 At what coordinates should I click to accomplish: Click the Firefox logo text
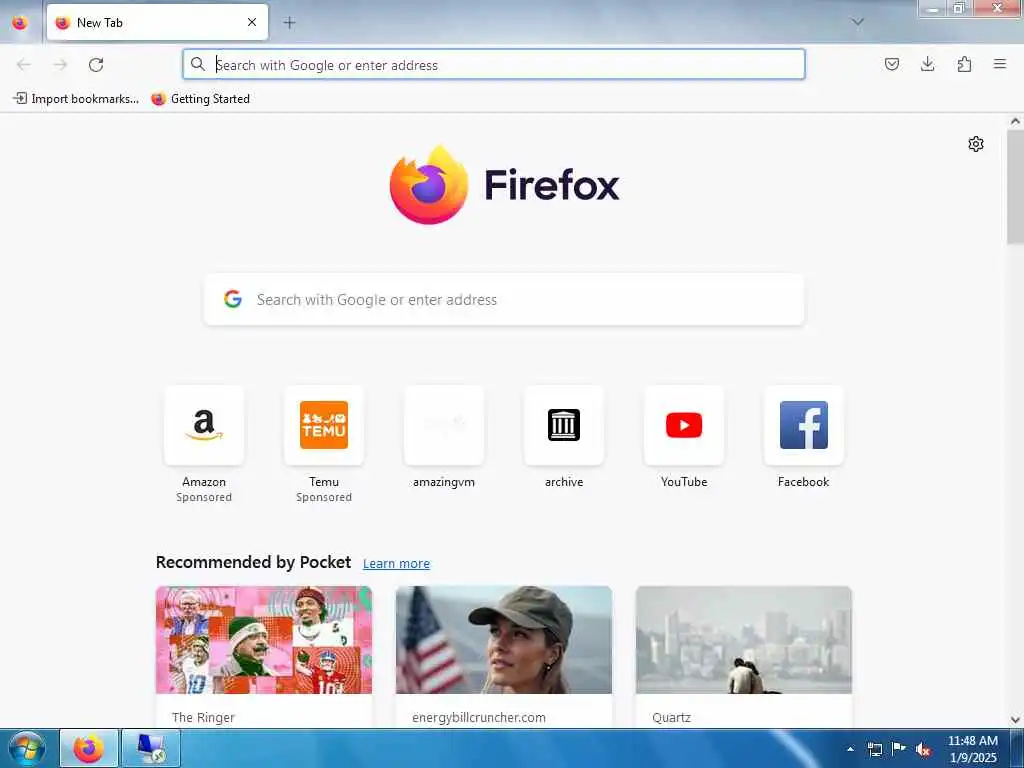pyautogui.click(x=551, y=185)
